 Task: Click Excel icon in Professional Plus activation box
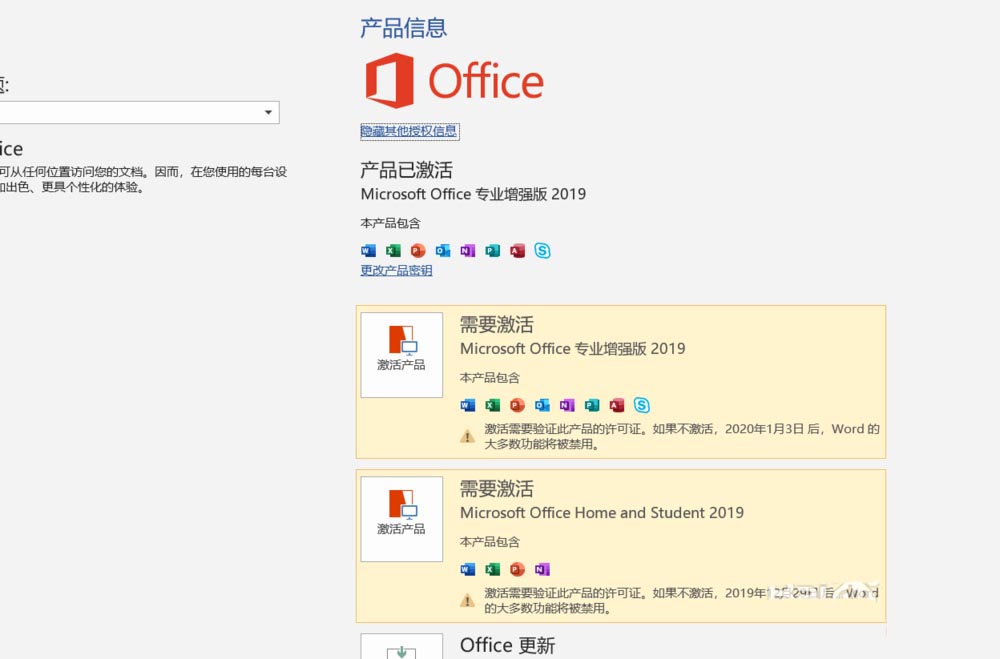(x=492, y=405)
